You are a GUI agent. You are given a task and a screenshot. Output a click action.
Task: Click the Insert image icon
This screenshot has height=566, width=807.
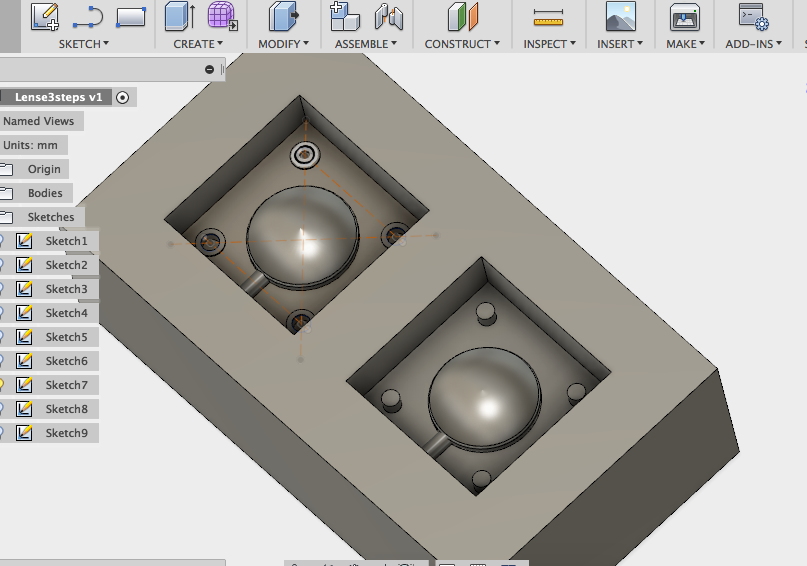coord(621,16)
